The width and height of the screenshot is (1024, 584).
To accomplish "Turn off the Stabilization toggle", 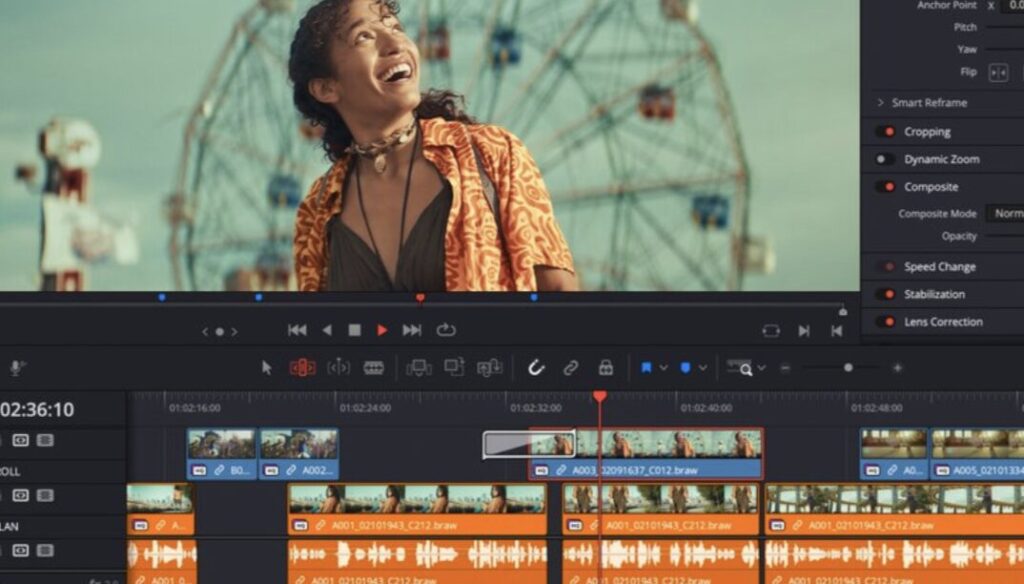I will point(885,294).
